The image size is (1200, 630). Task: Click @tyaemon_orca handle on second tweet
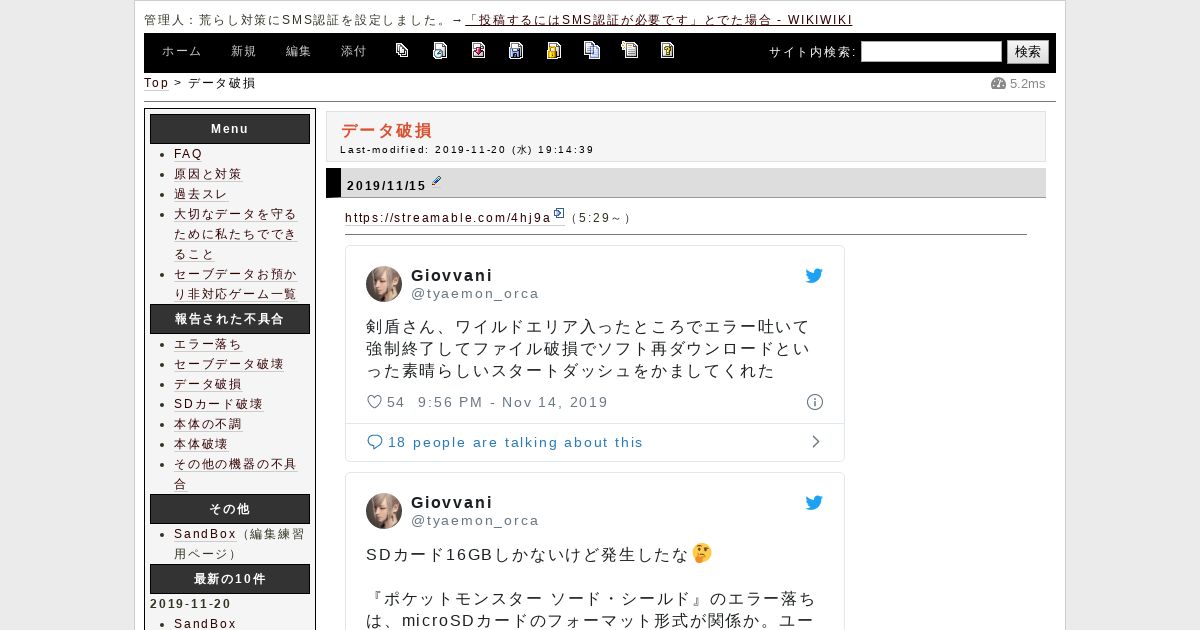pyautogui.click(x=475, y=521)
